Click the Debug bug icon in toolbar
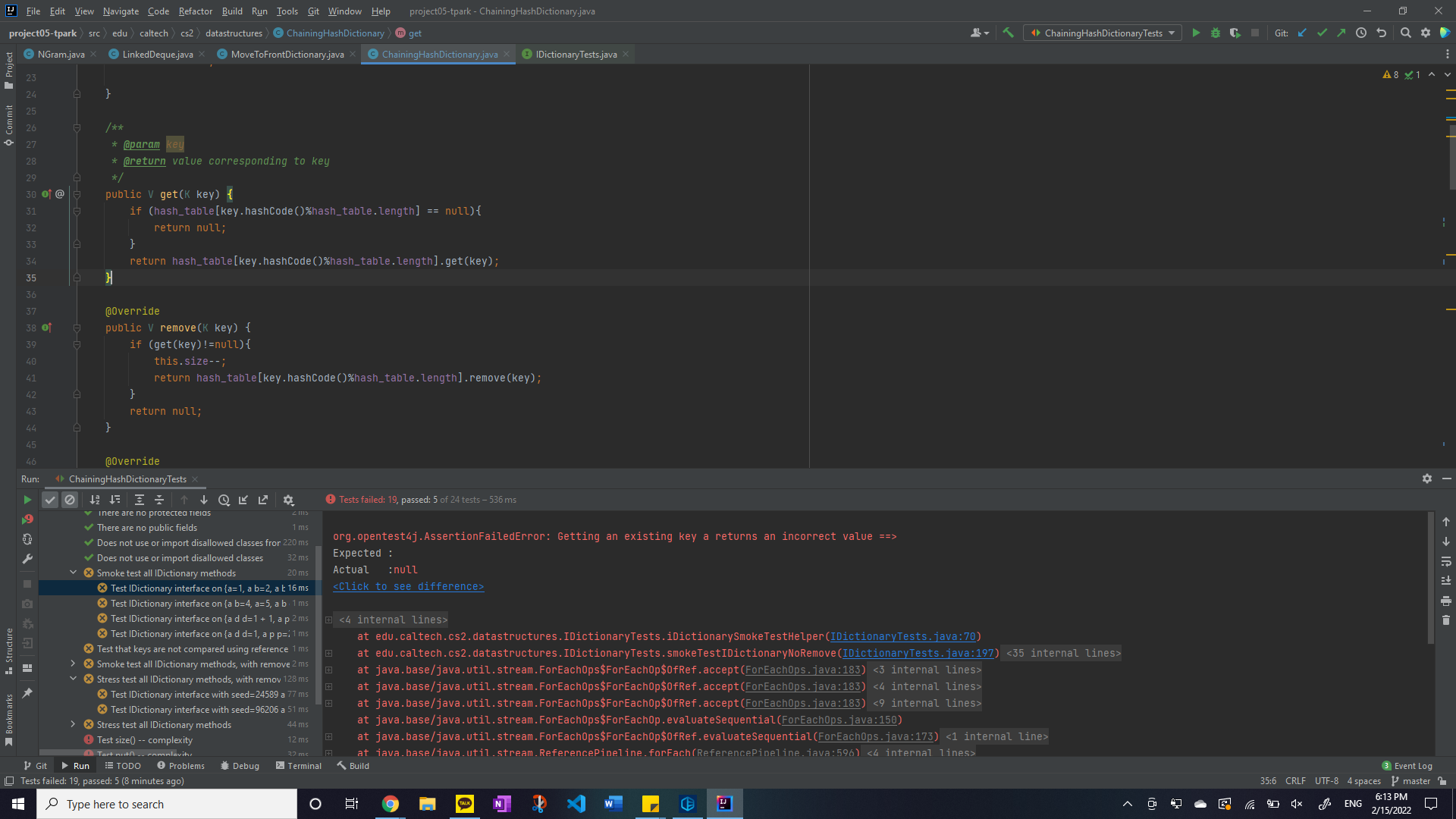The height and width of the screenshot is (819, 1456). 1216,33
